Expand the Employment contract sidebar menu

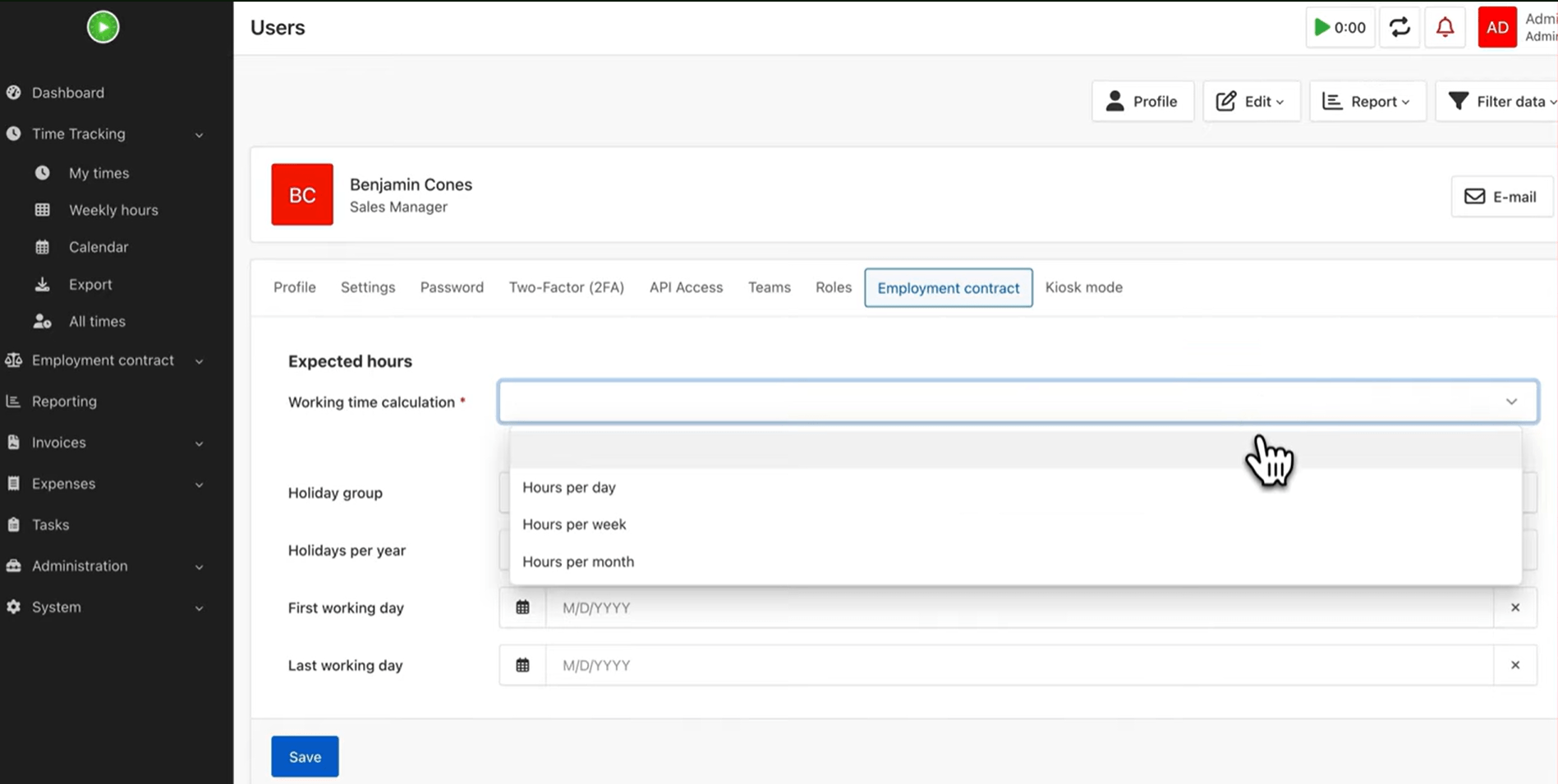click(x=199, y=361)
